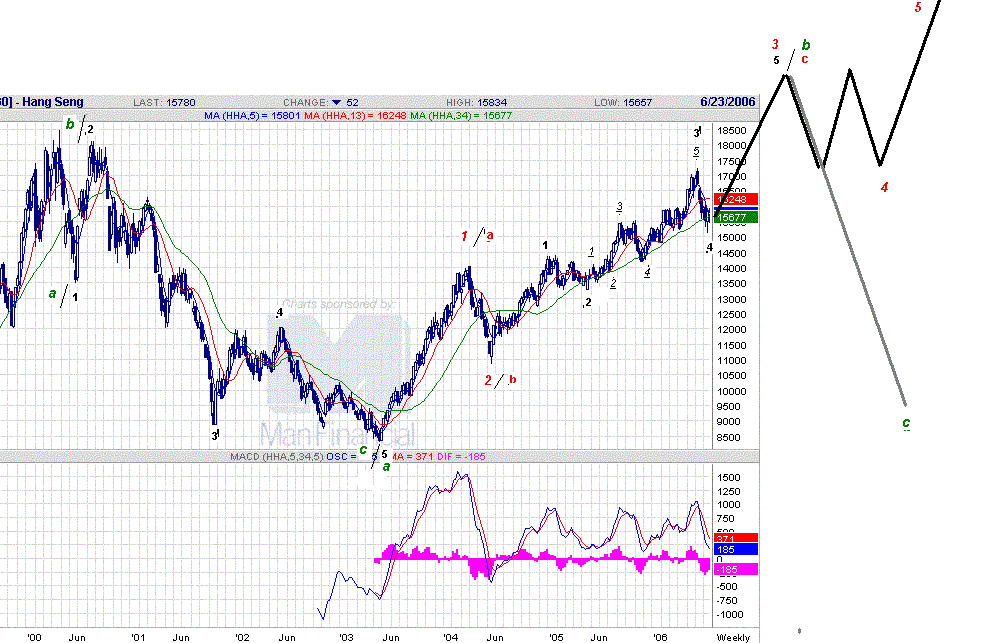Click the MA (HHA,34) = 15677 legend

tap(461, 116)
